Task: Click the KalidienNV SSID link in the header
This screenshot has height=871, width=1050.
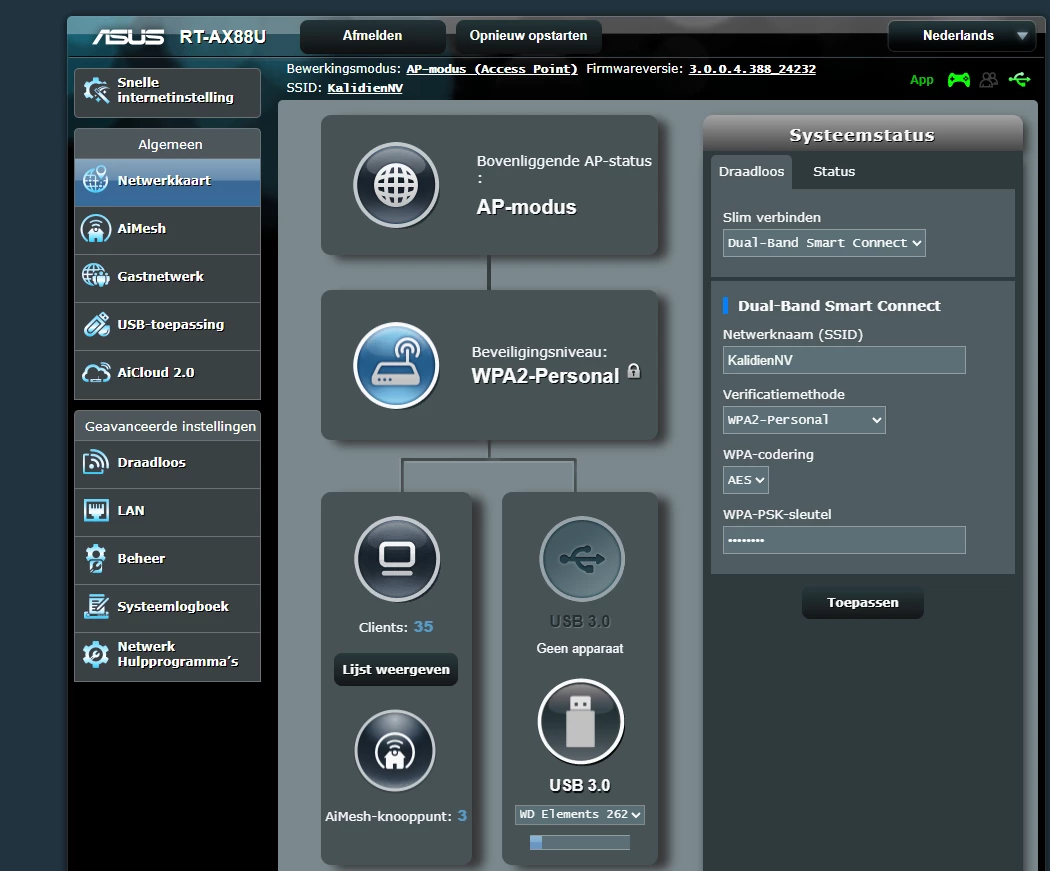Action: [365, 88]
